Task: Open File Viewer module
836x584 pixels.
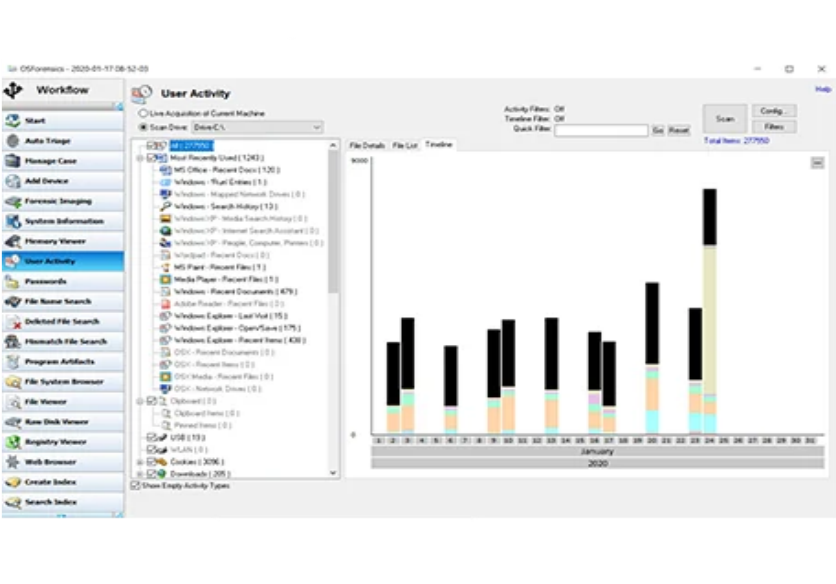Action: pos(62,402)
